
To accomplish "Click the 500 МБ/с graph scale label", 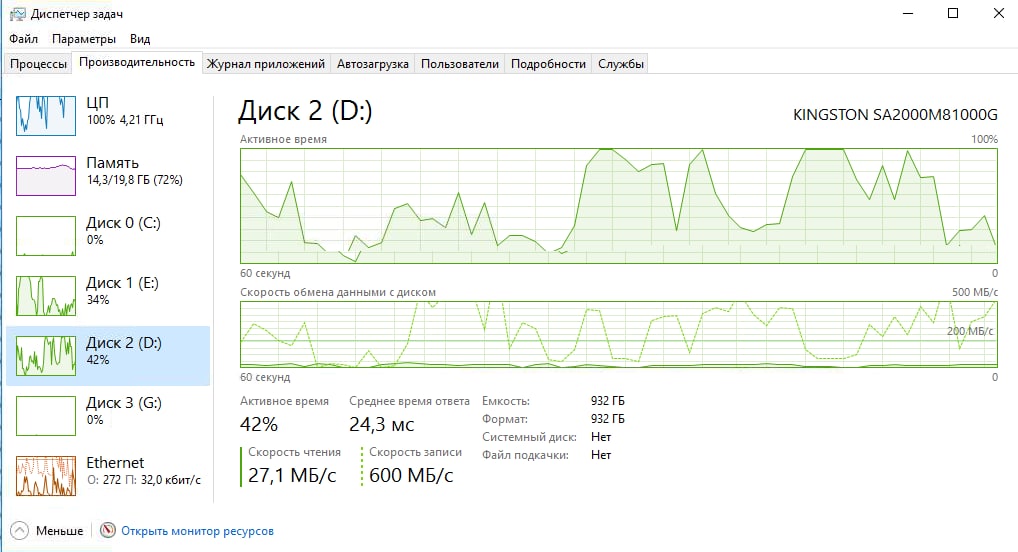I will 975,292.
